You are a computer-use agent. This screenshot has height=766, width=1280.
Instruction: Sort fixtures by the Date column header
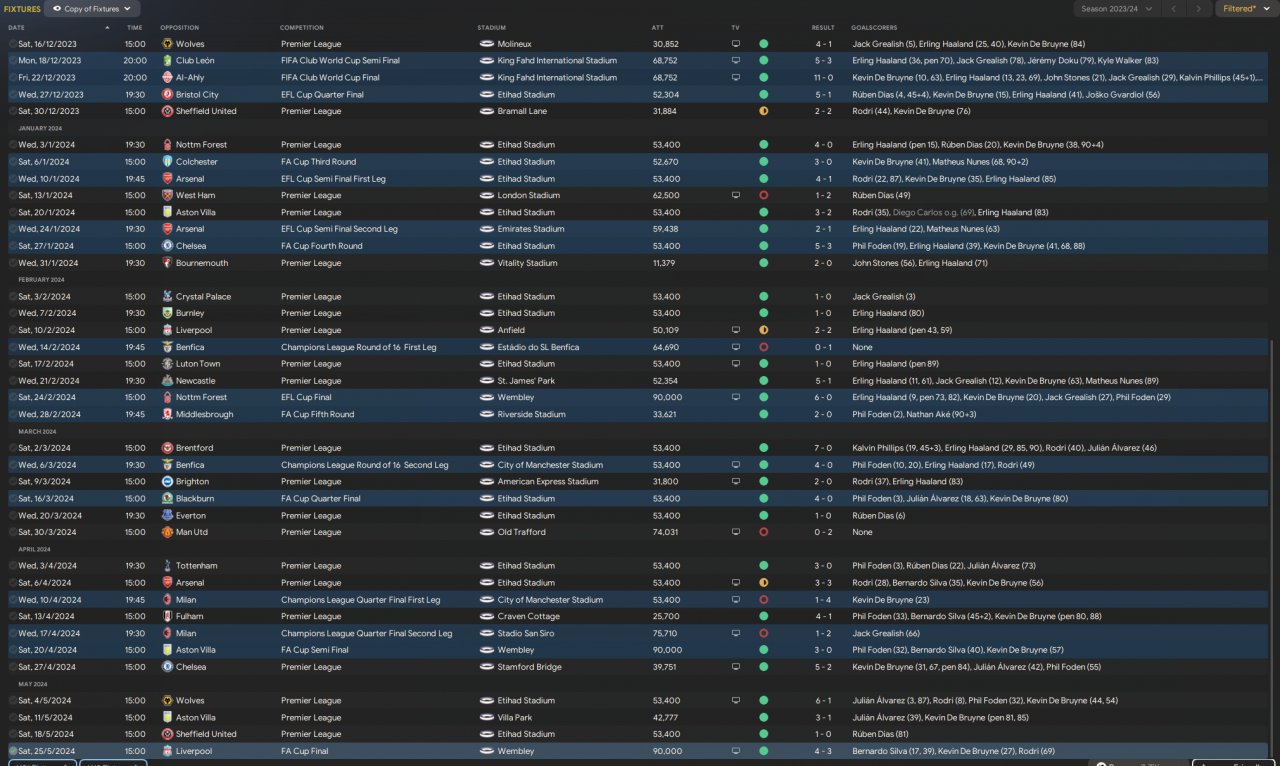[x=16, y=27]
